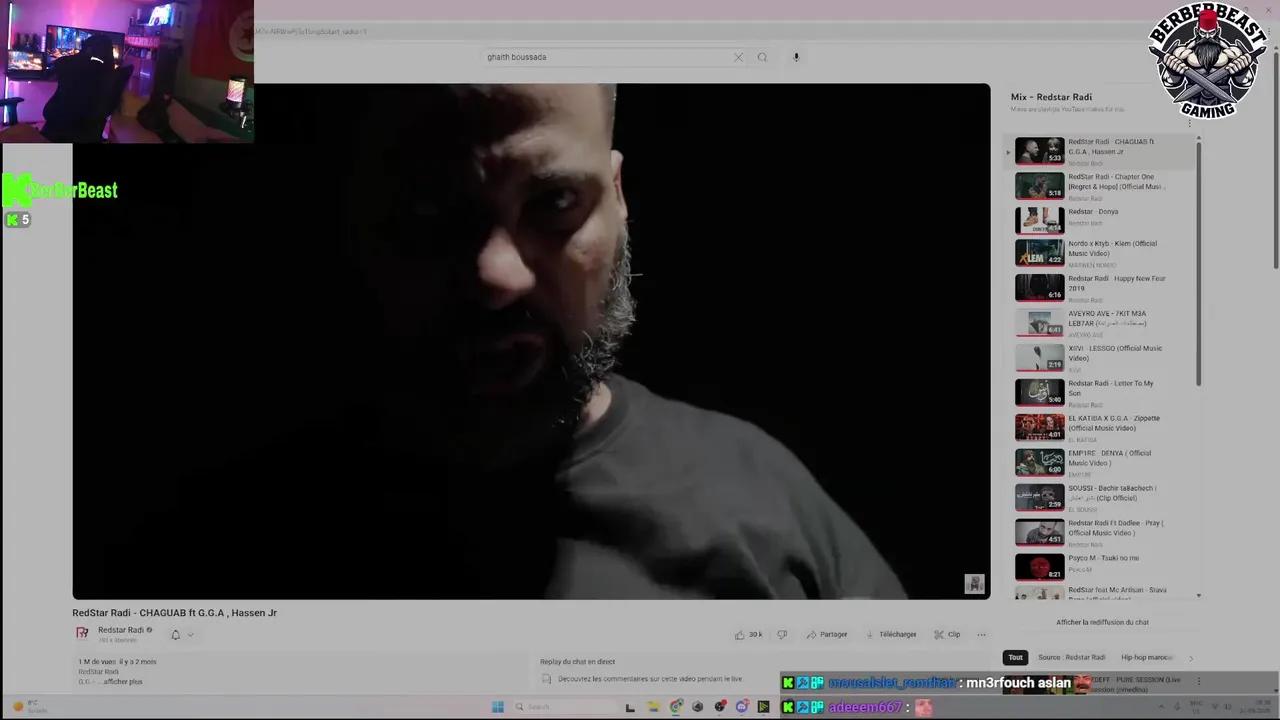The width and height of the screenshot is (1280, 720).
Task: Play XIIVI - LESSGO playlist item
Action: (1101, 358)
